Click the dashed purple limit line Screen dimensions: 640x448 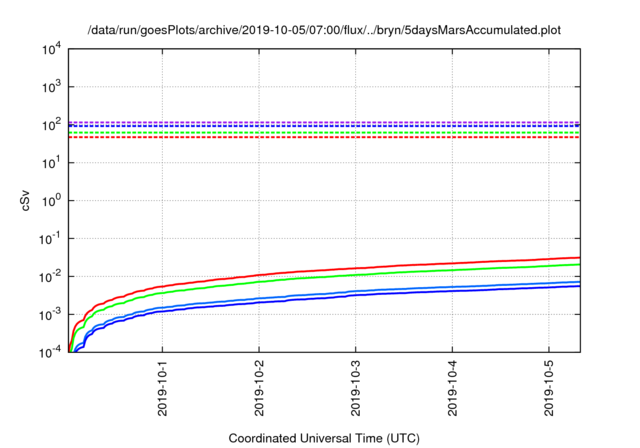tap(324, 122)
